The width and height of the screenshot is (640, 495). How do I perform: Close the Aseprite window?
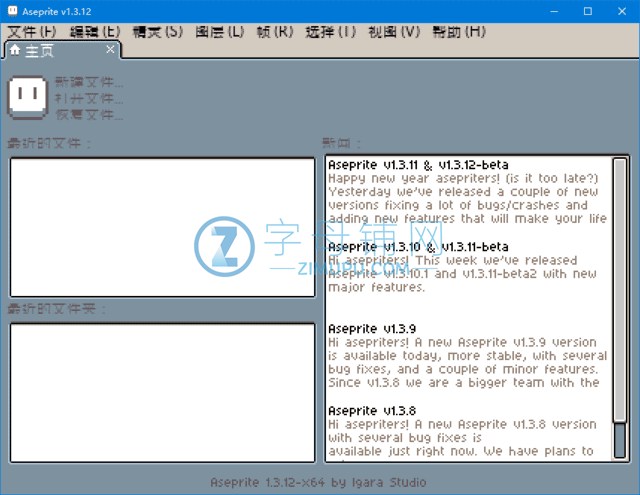click(622, 11)
